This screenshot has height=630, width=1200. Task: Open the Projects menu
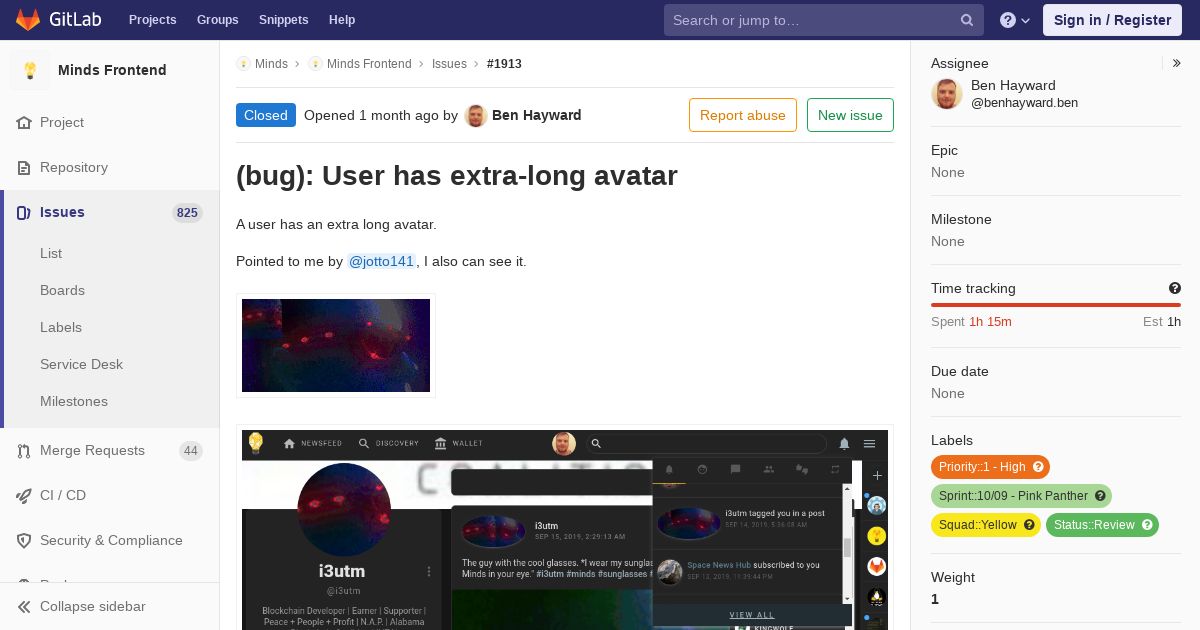tap(152, 20)
